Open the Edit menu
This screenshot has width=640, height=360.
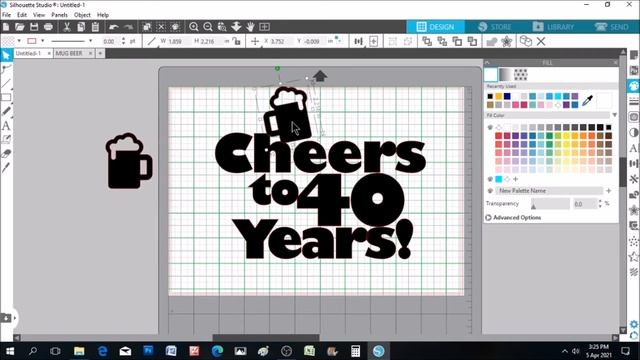[22, 15]
